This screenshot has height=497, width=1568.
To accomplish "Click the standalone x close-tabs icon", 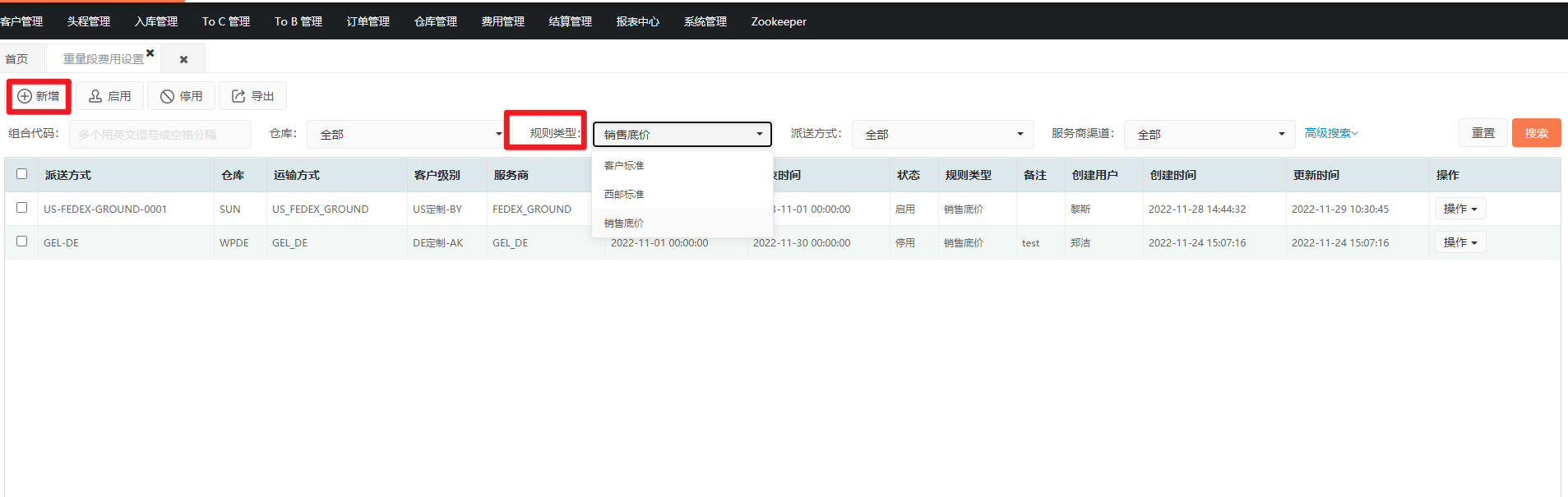I will 183,59.
